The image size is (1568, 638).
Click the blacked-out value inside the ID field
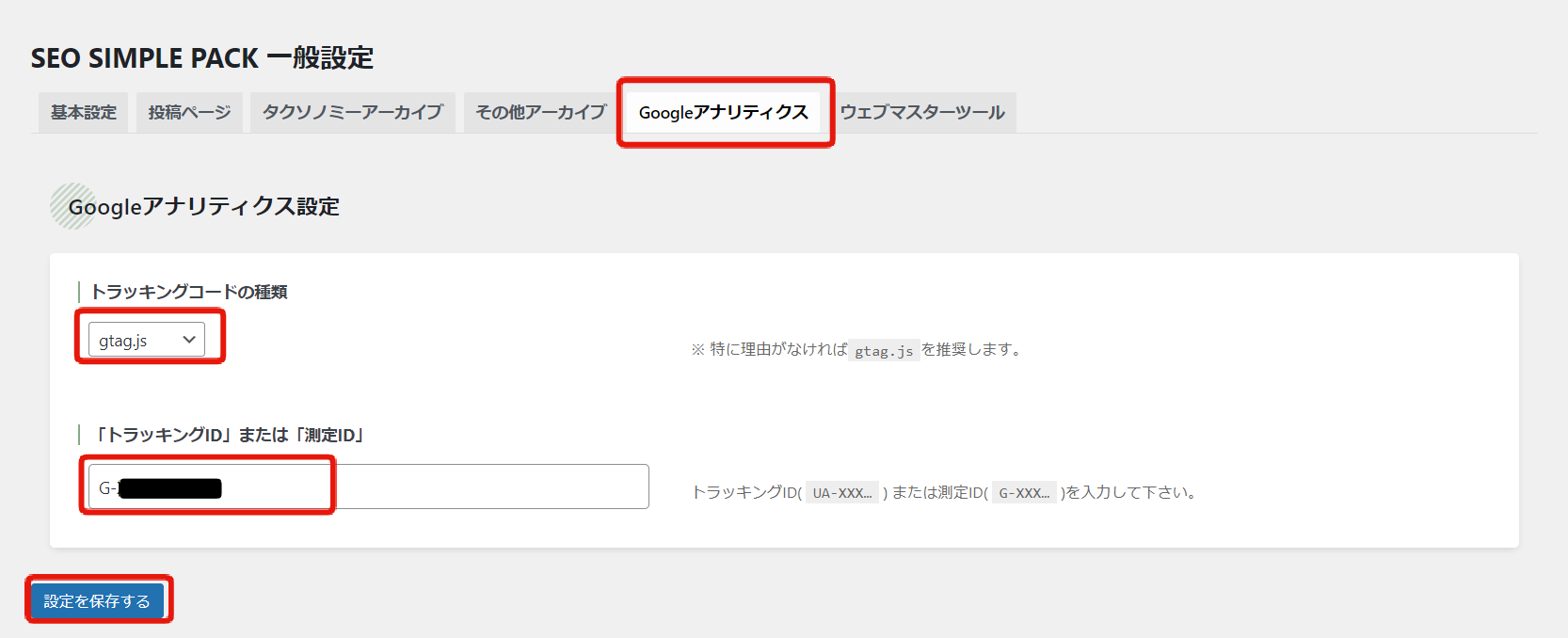(170, 487)
